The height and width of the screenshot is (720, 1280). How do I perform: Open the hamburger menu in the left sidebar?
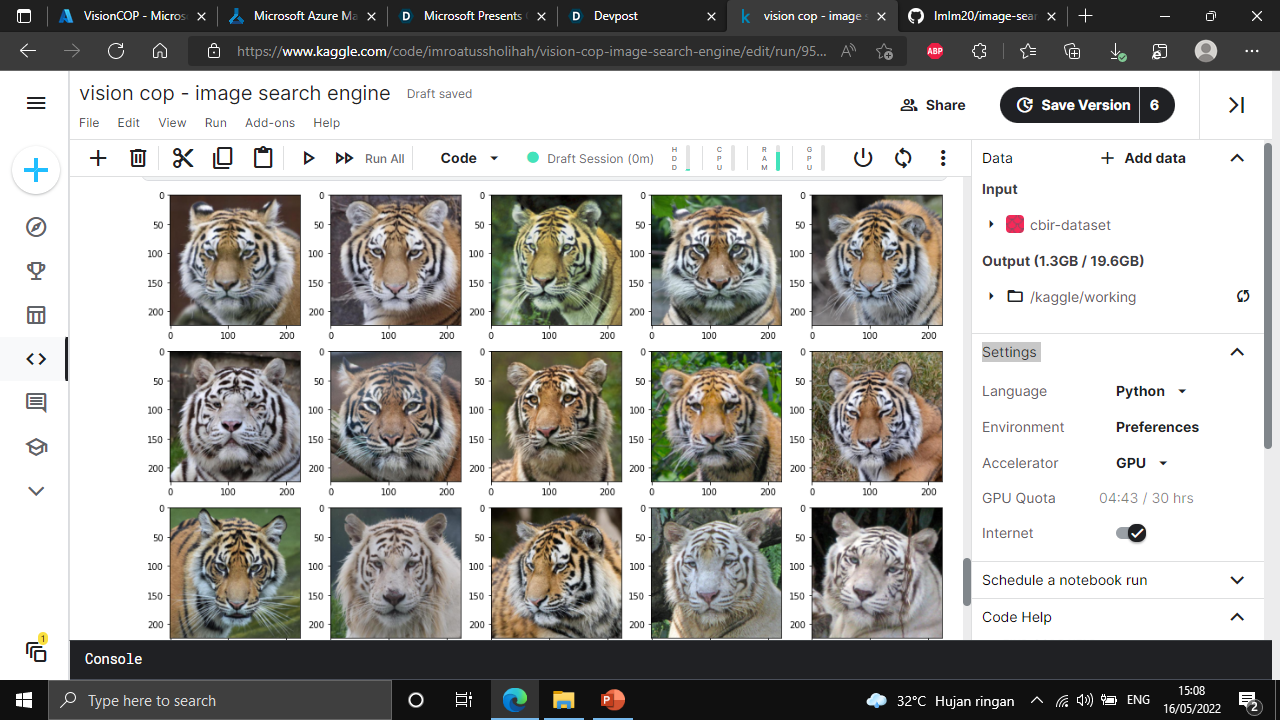coord(36,103)
